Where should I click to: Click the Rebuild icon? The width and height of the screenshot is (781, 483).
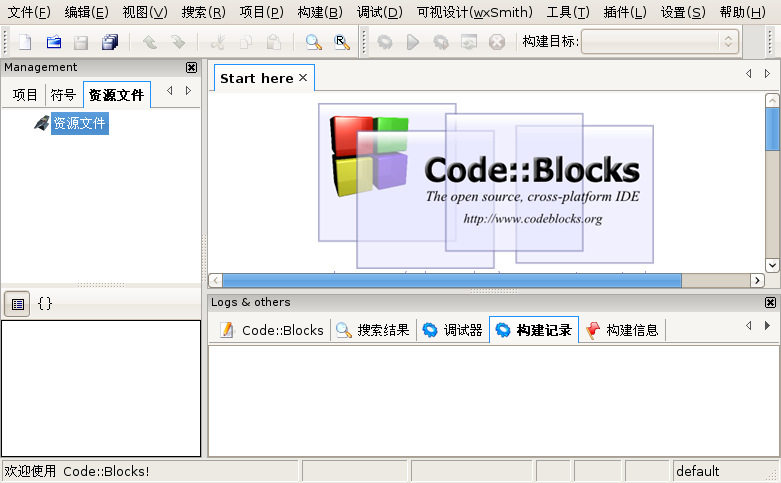pyautogui.click(x=469, y=42)
